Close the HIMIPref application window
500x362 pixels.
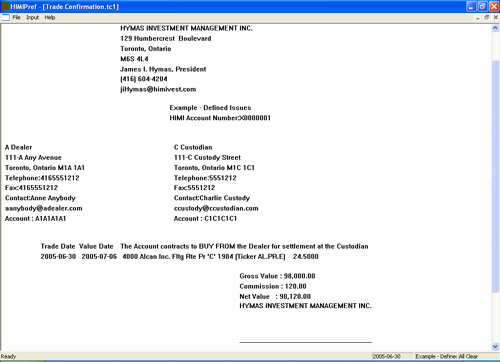pos(494,6)
